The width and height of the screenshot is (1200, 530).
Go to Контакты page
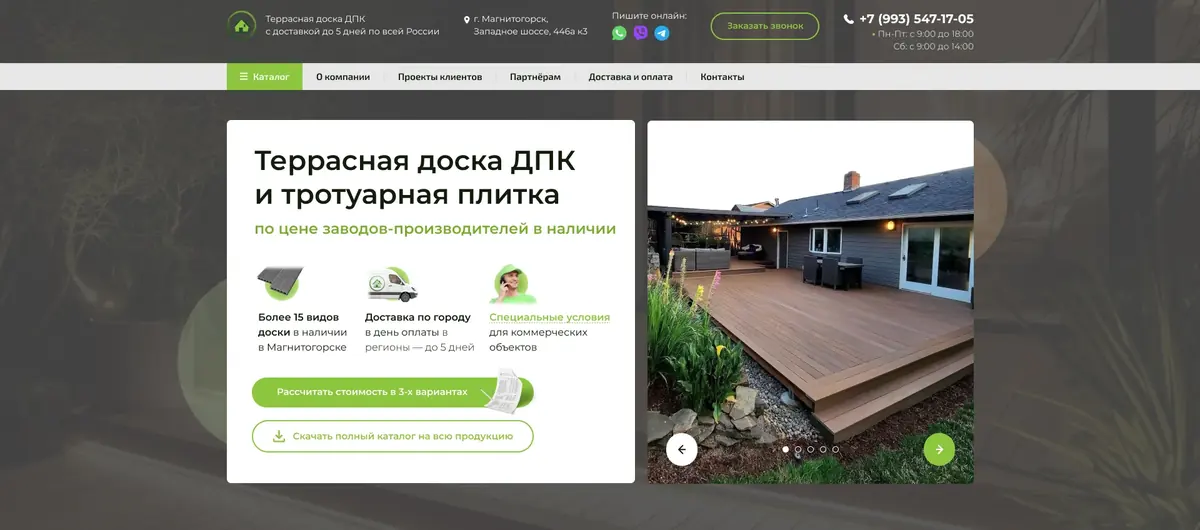click(x=722, y=77)
